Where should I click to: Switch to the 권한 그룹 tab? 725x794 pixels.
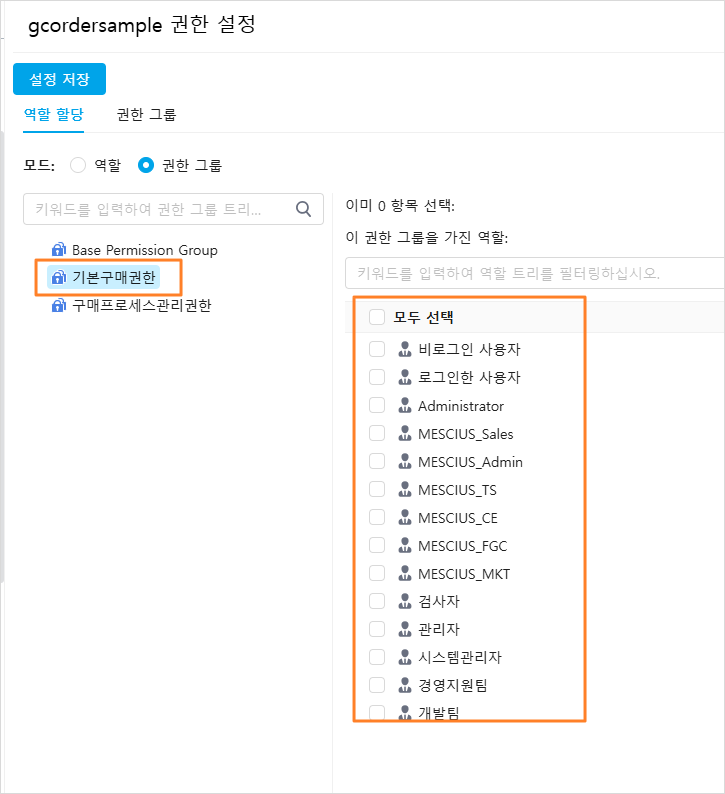pyautogui.click(x=146, y=115)
